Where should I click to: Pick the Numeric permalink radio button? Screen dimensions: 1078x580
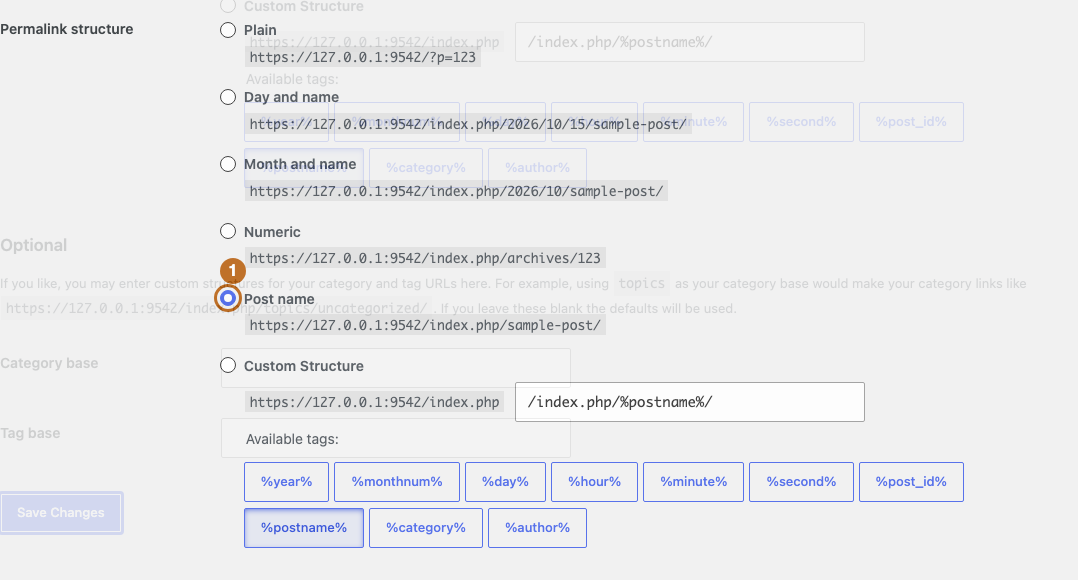coord(228,231)
